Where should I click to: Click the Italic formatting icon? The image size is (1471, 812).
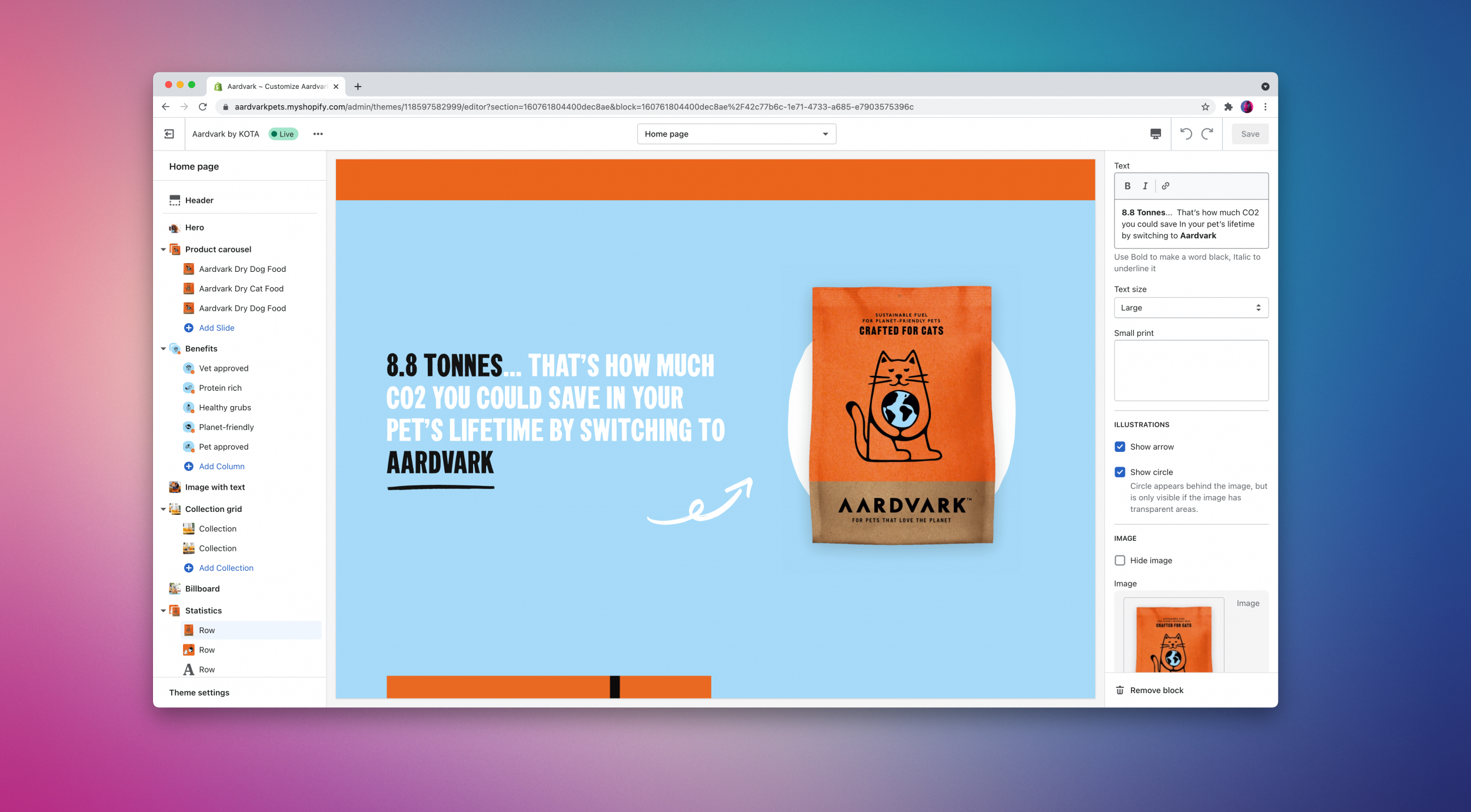pos(1145,186)
